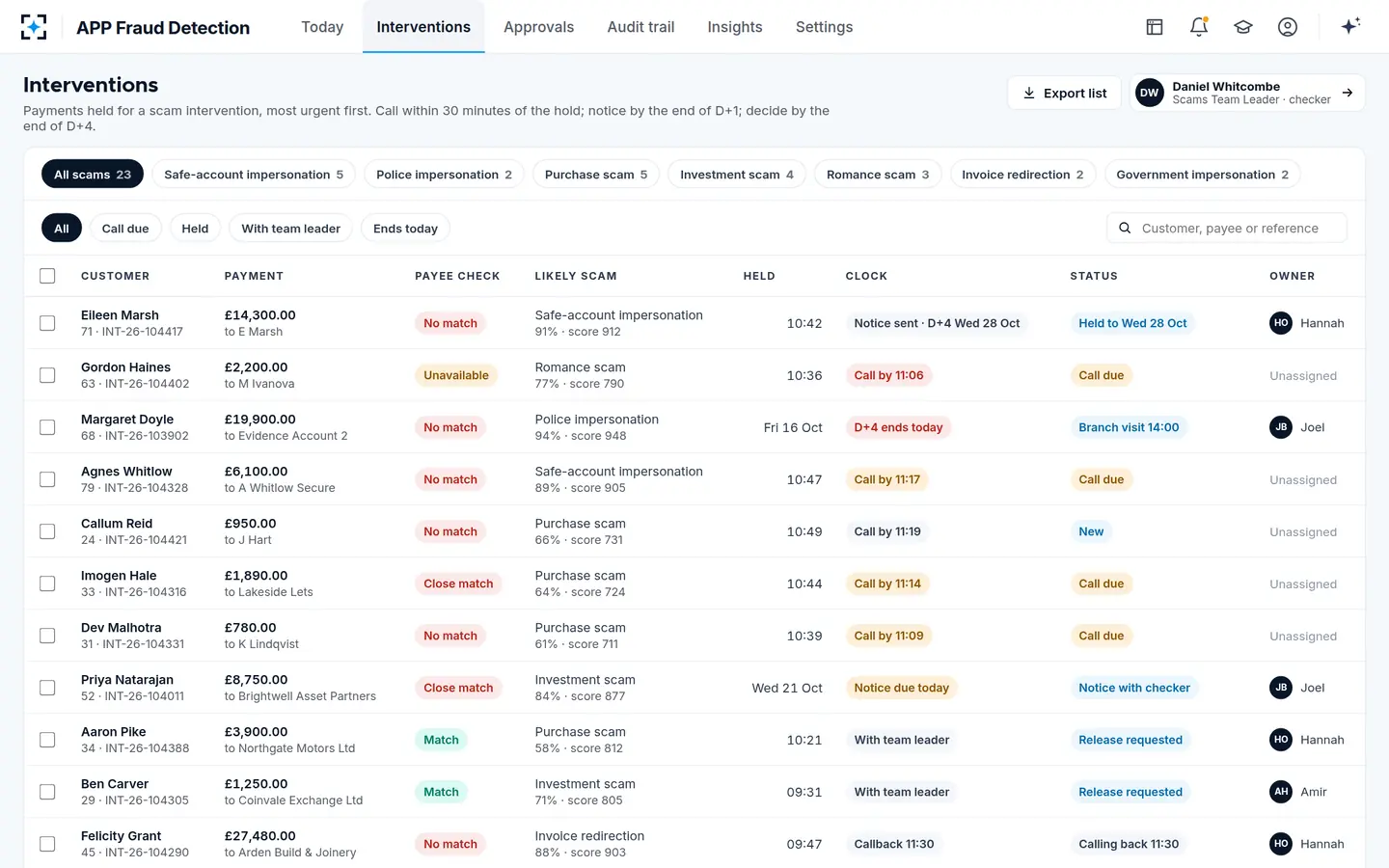Select the All status filter
This screenshot has width=1389, height=868.
[x=62, y=229]
